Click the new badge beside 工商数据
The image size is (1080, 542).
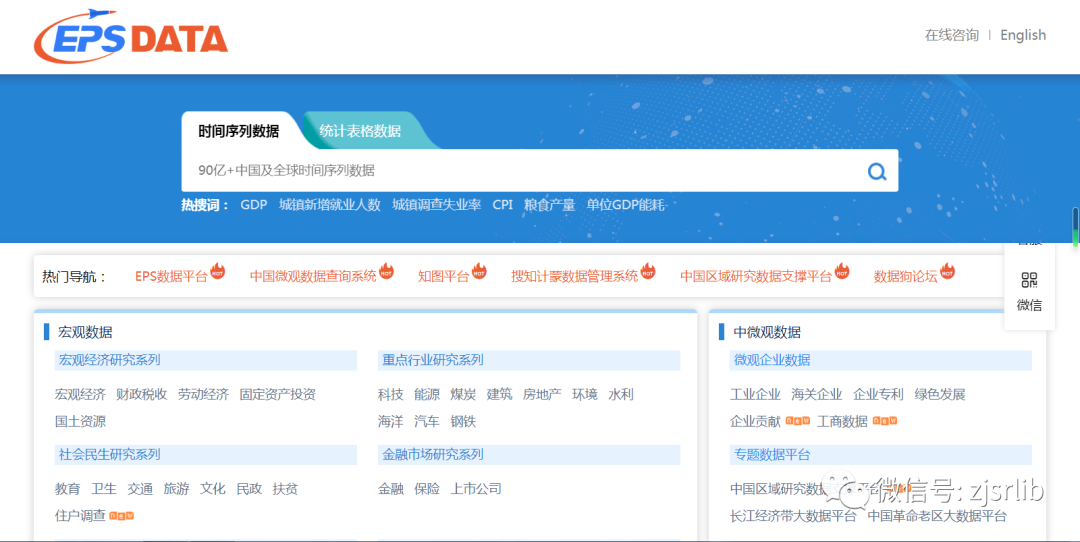884,420
